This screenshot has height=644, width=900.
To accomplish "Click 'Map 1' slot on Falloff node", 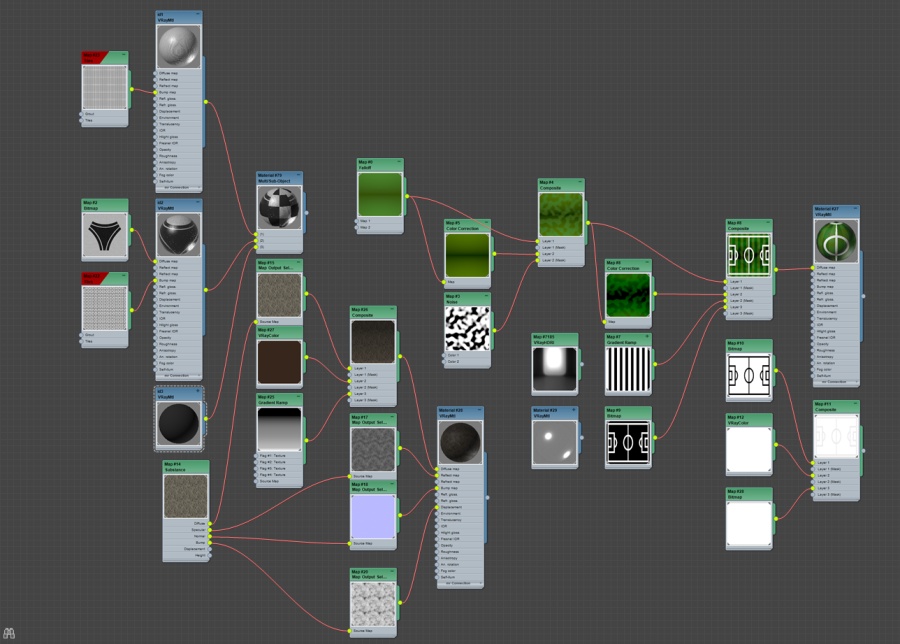I will (380, 221).
